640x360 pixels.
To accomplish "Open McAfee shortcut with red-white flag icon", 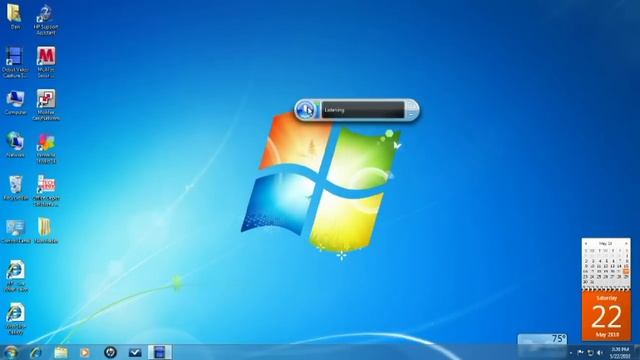I will pos(46,105).
